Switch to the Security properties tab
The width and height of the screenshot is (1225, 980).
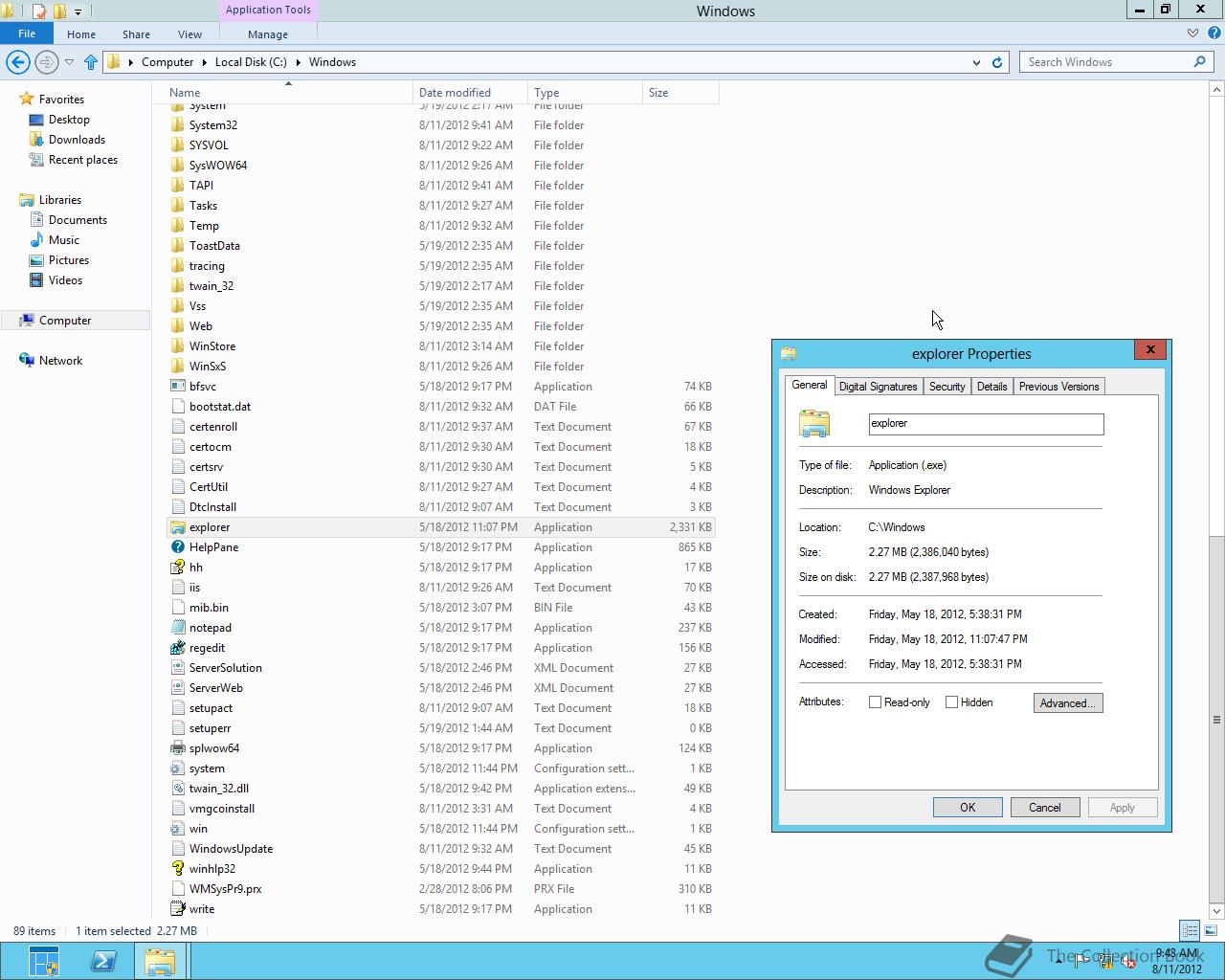(947, 387)
